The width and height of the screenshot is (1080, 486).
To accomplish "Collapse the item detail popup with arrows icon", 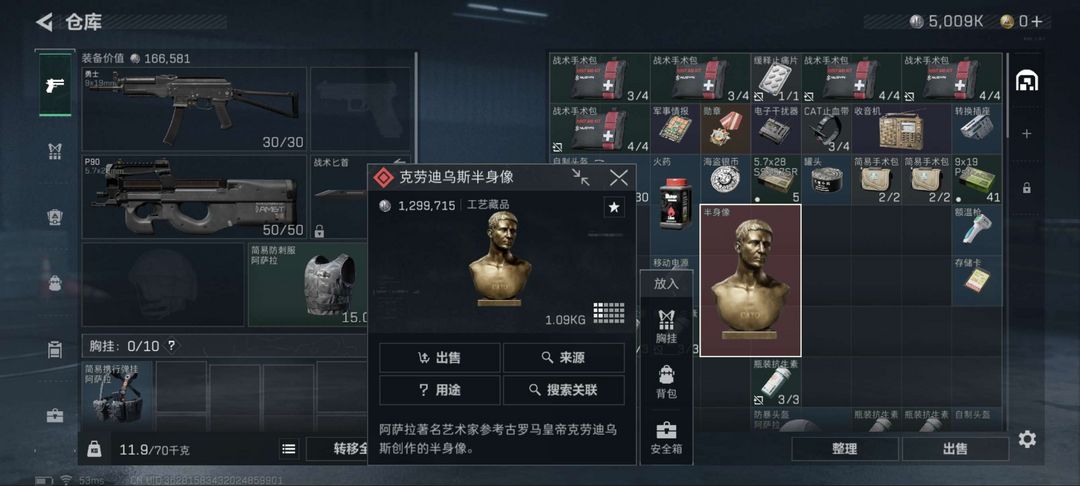I will point(581,178).
